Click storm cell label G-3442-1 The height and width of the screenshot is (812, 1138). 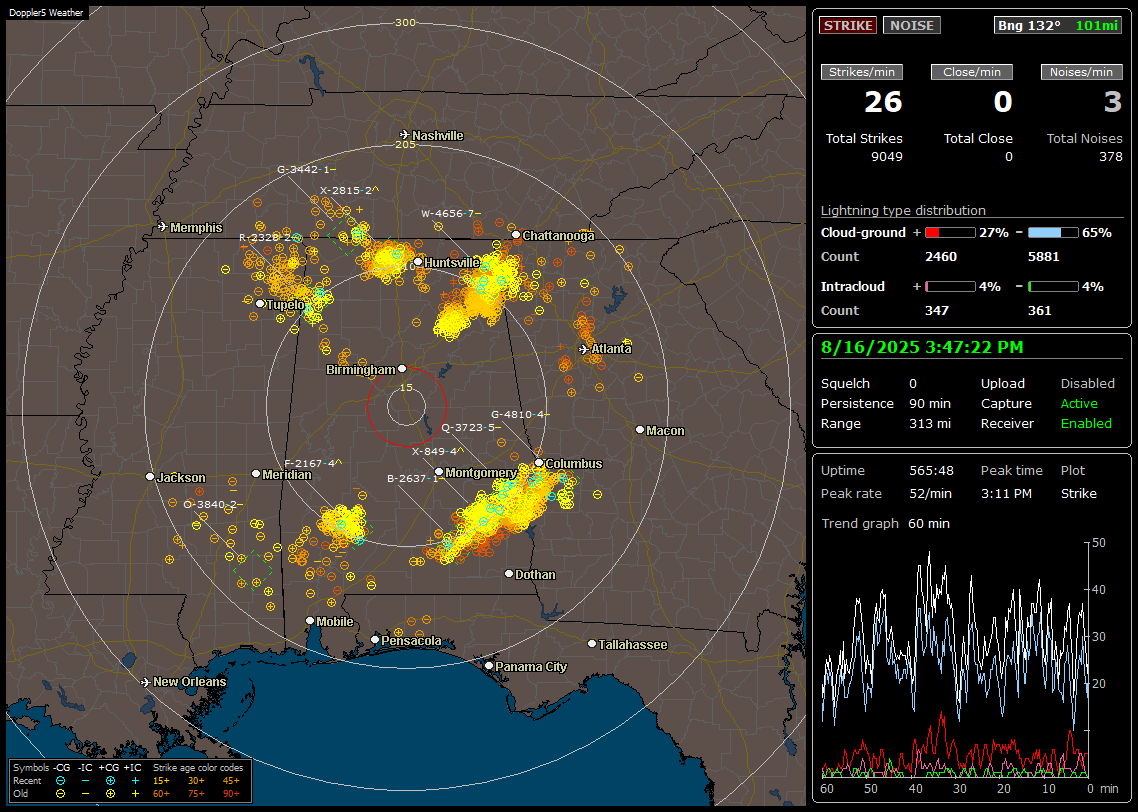coord(306,169)
